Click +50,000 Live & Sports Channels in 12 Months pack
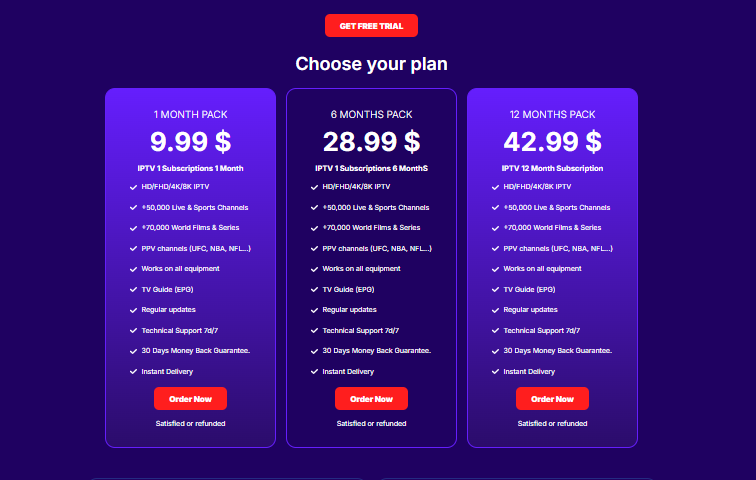756x480 pixels. (x=557, y=208)
